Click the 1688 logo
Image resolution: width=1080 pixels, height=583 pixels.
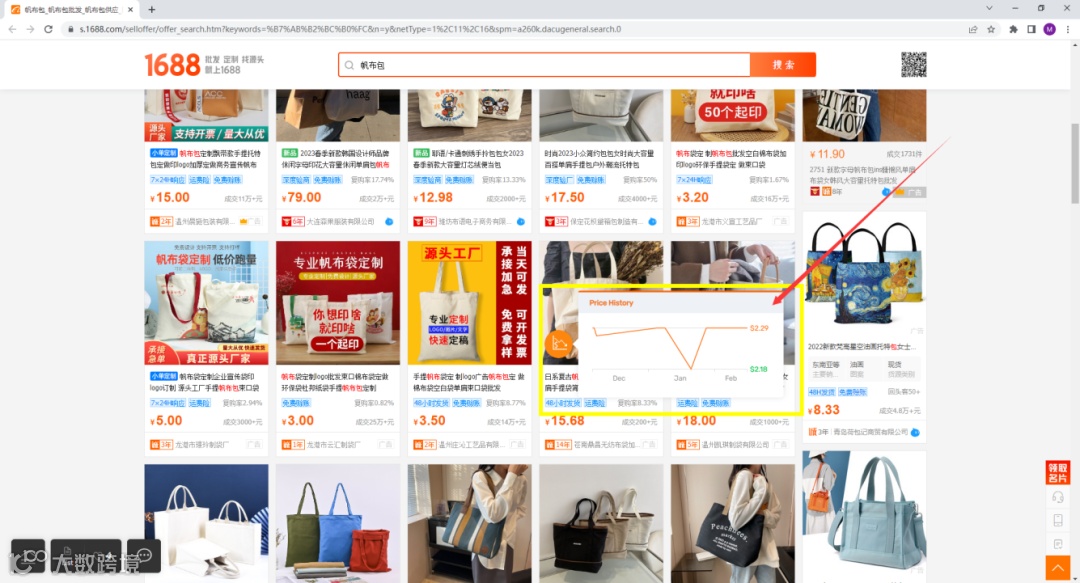tap(172, 65)
